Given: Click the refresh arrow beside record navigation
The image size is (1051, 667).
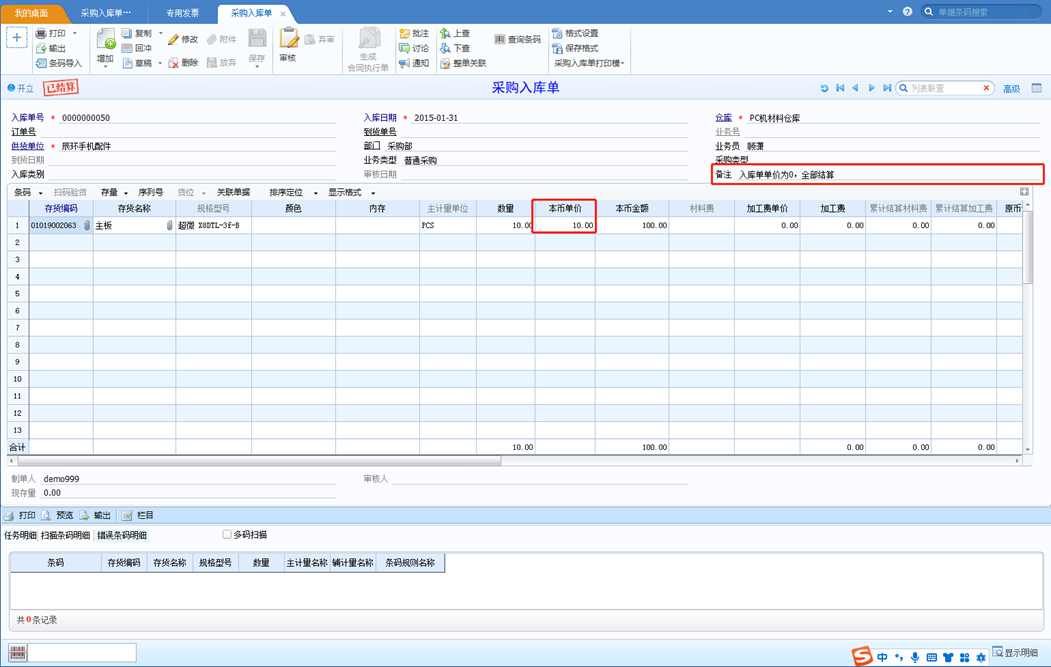Looking at the screenshot, I should coord(824,88).
